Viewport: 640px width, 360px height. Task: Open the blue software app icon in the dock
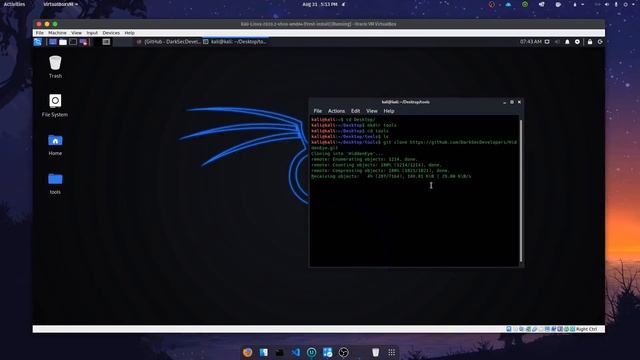327,352
